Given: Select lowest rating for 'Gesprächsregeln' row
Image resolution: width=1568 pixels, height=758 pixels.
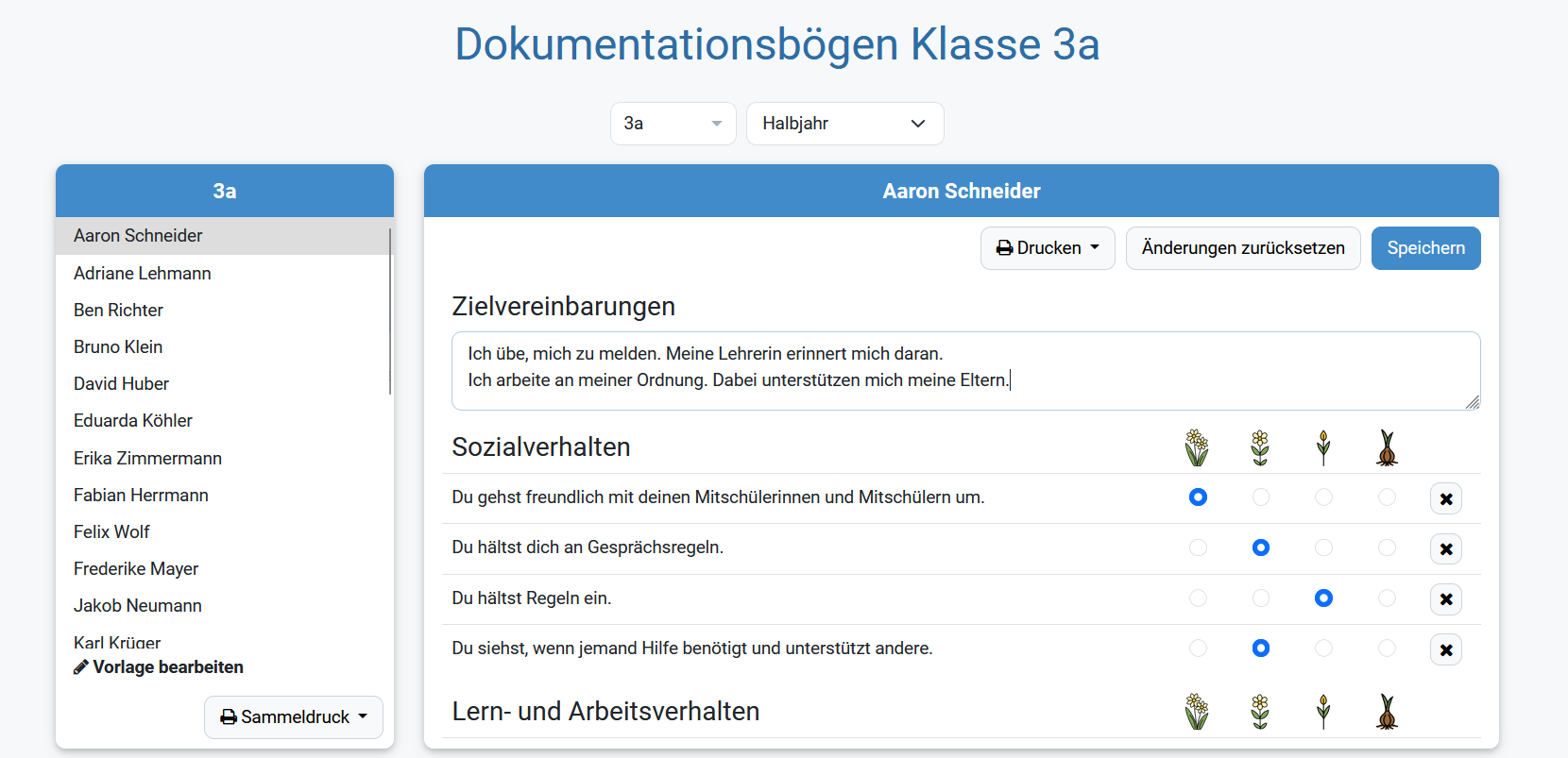Looking at the screenshot, I should 1387,547.
